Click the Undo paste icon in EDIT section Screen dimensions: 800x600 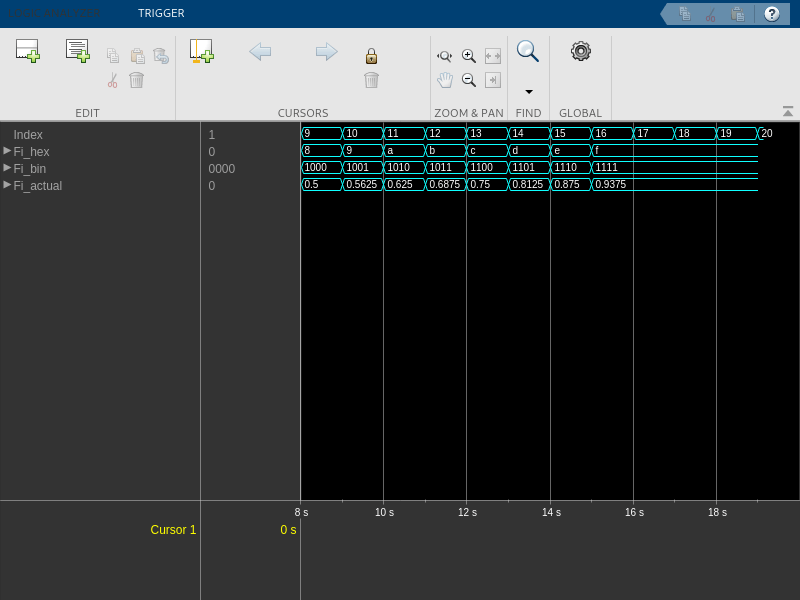pyautogui.click(x=161, y=56)
